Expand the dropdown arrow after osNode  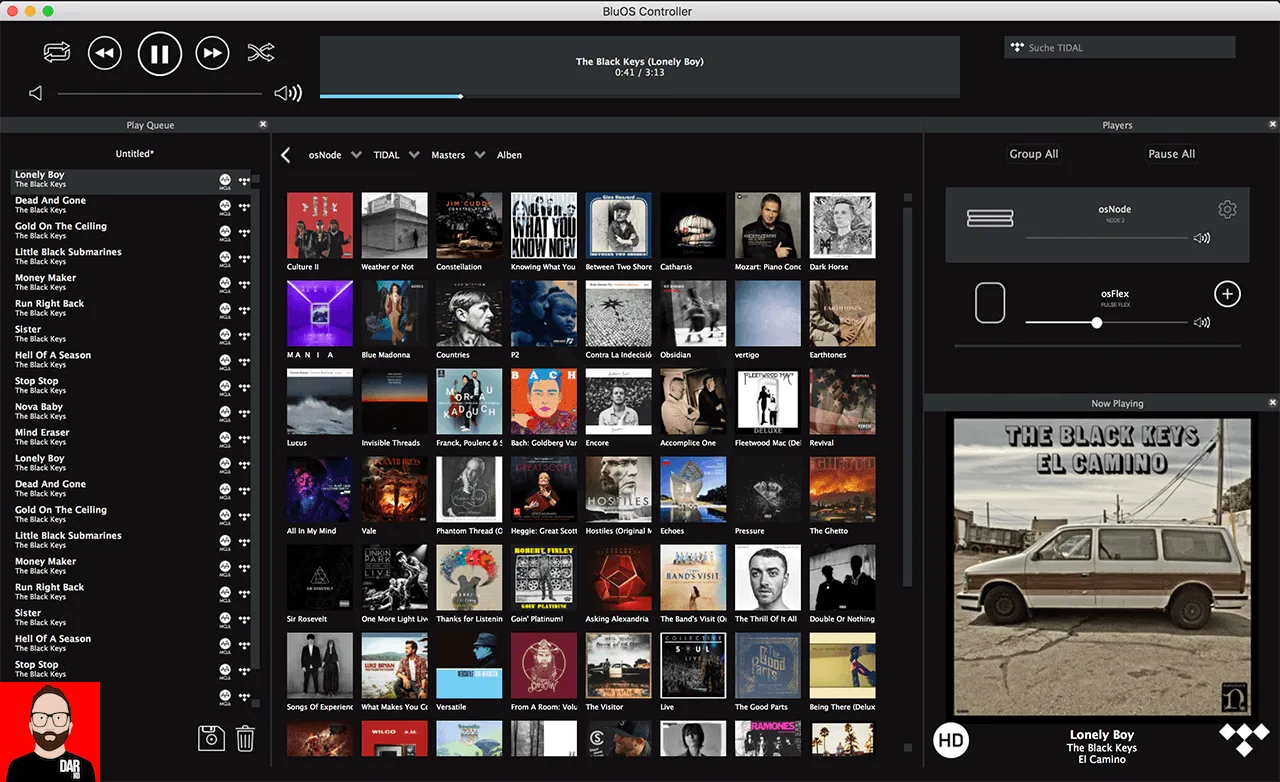(356, 155)
